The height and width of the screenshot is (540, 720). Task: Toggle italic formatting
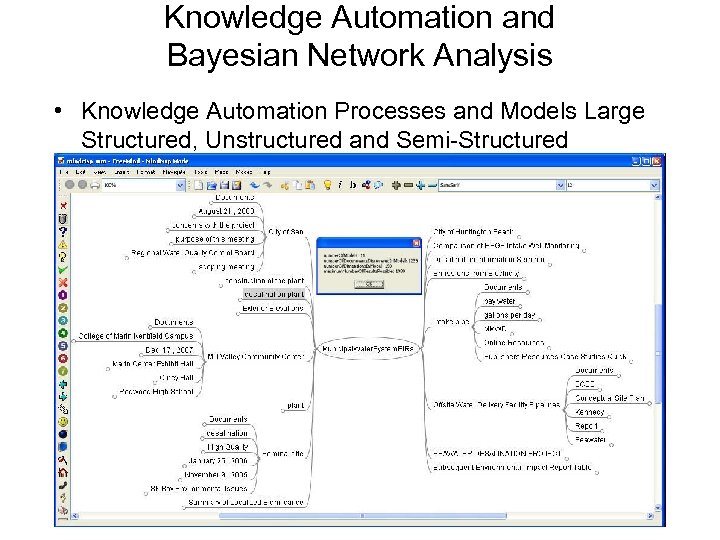tap(340, 185)
